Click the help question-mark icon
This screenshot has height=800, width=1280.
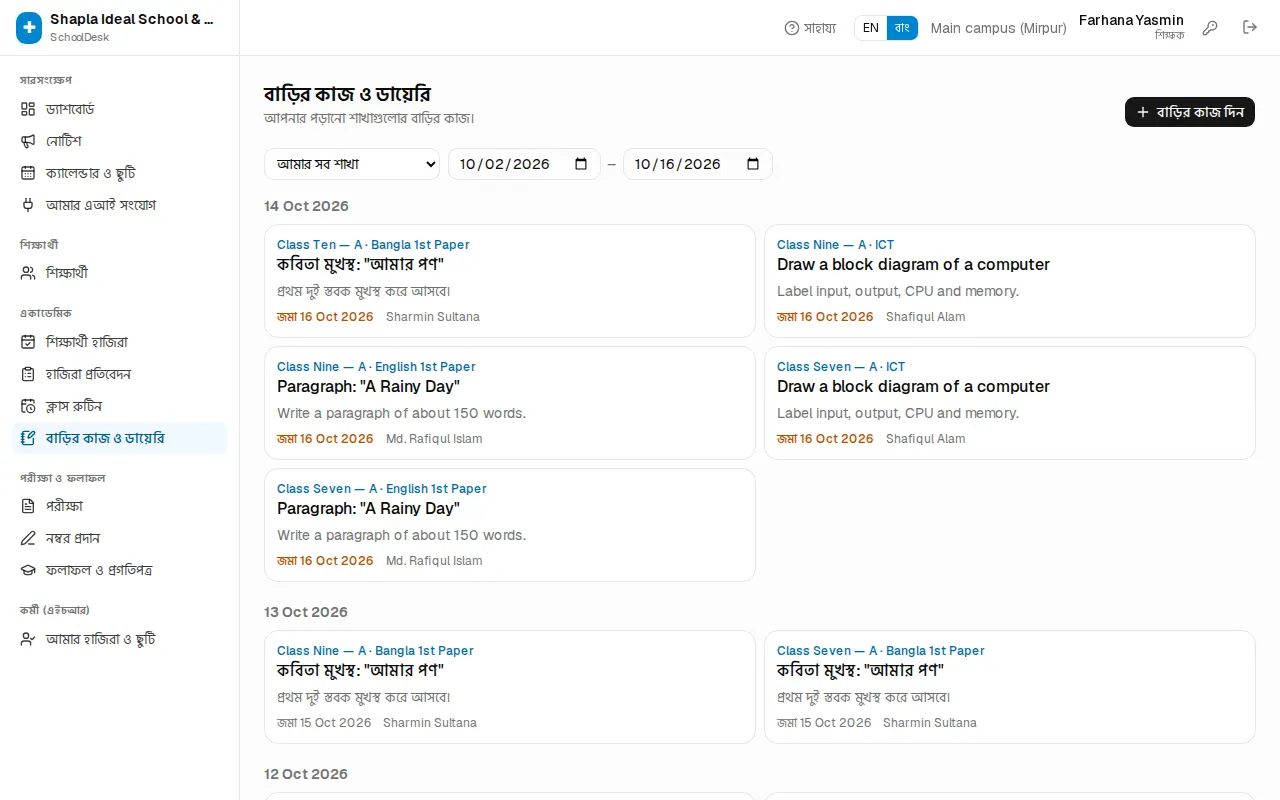click(x=792, y=28)
